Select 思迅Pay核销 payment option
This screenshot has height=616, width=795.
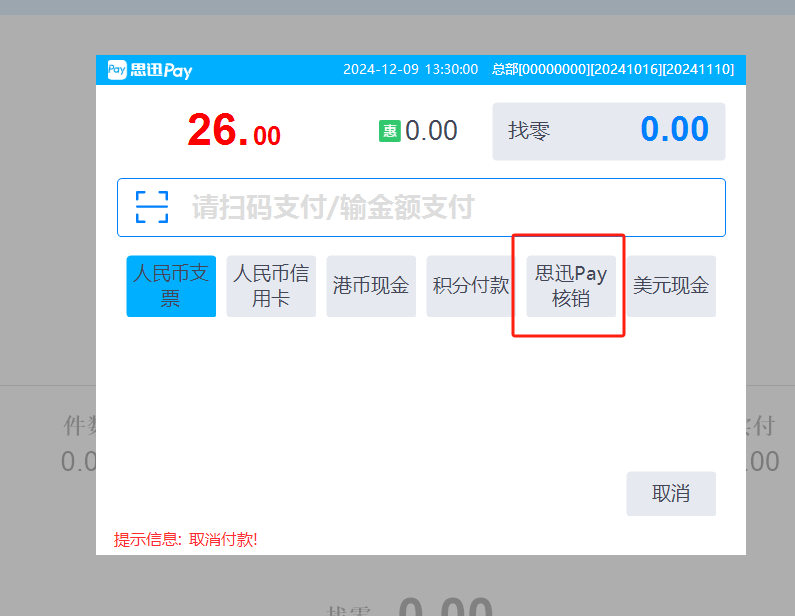click(571, 286)
